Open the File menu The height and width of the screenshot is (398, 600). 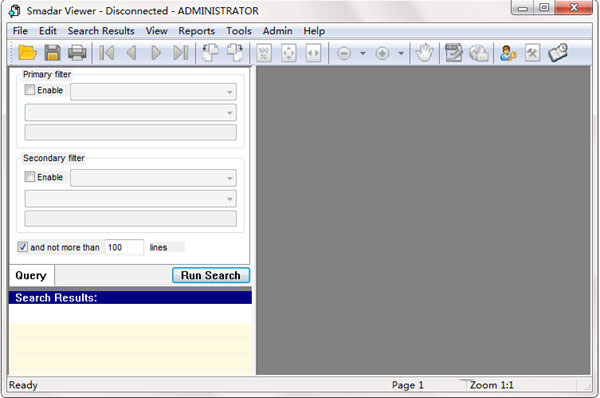(x=20, y=31)
